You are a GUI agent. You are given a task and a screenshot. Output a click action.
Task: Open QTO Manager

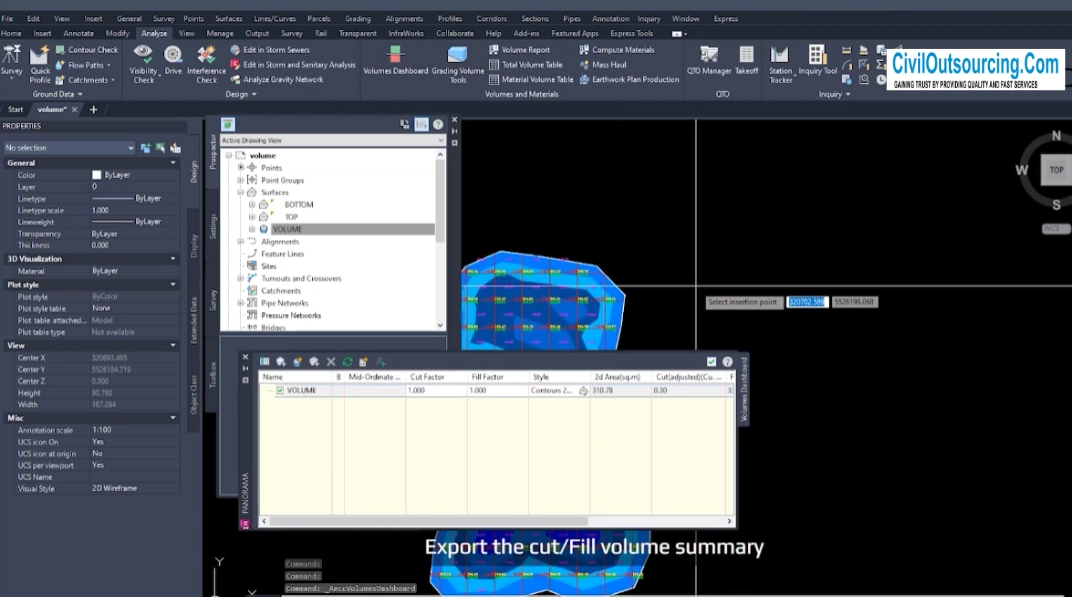coord(709,60)
